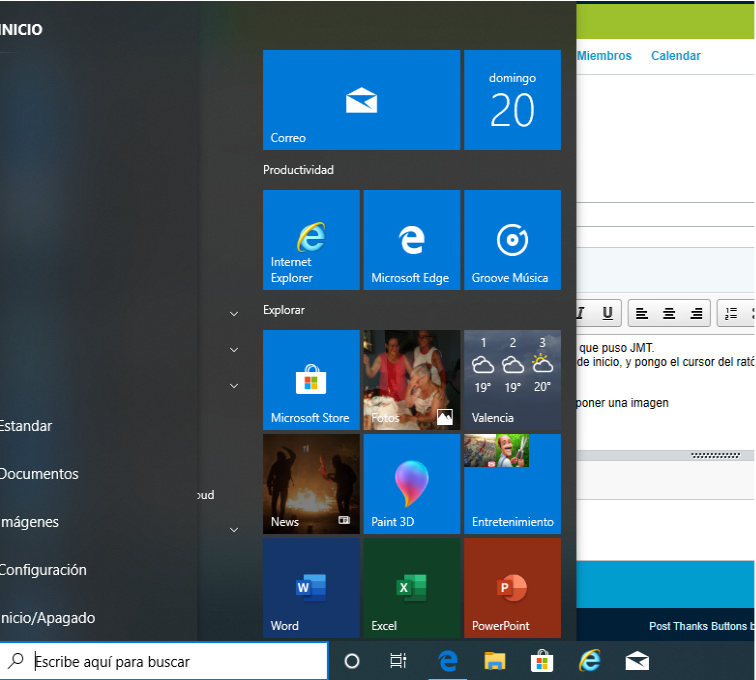The height and width of the screenshot is (680, 756).
Task: Click the Cortana circle icon on the taskbar
Action: (x=351, y=661)
